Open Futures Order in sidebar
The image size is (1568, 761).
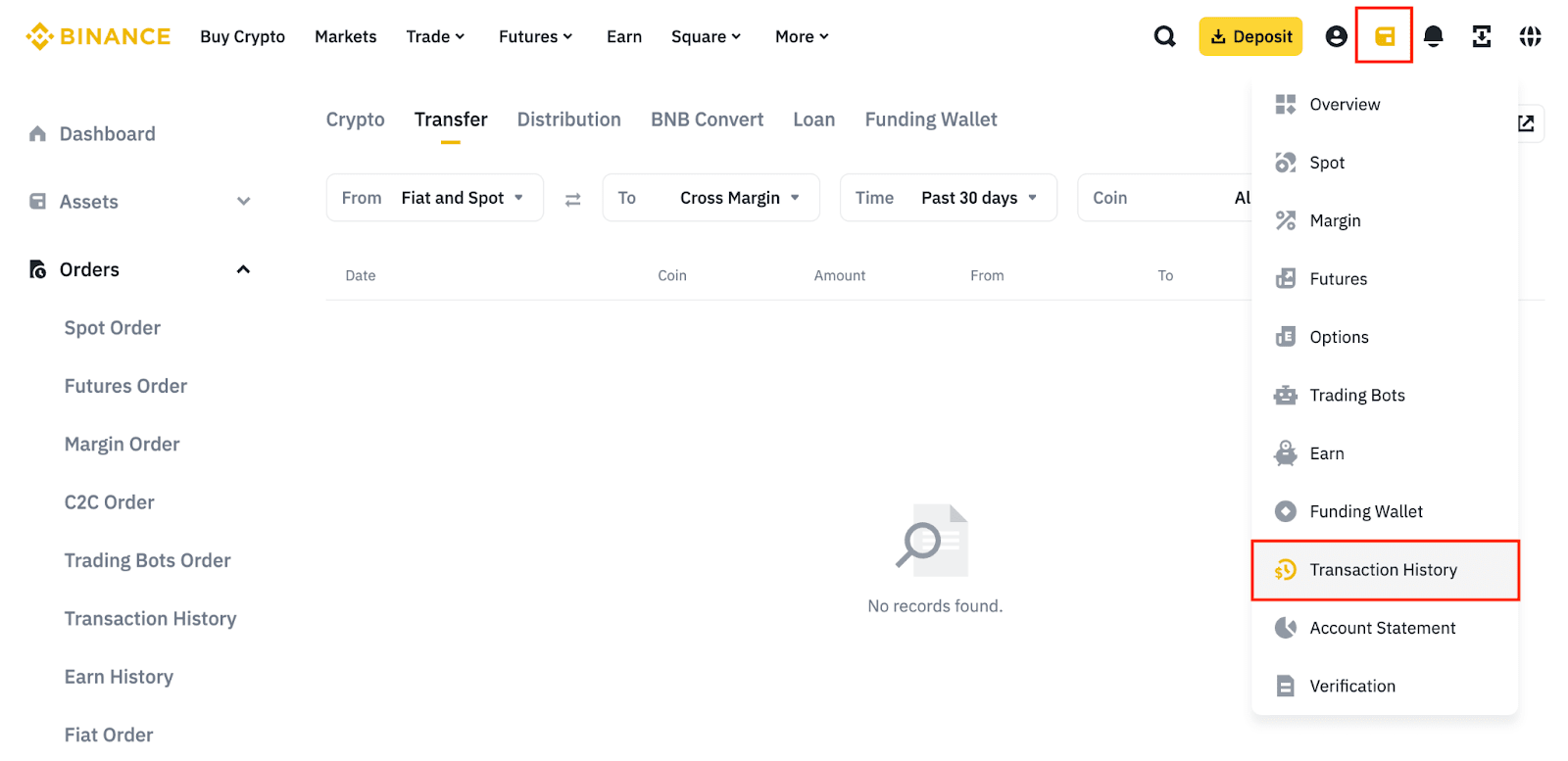pyautogui.click(x=125, y=386)
